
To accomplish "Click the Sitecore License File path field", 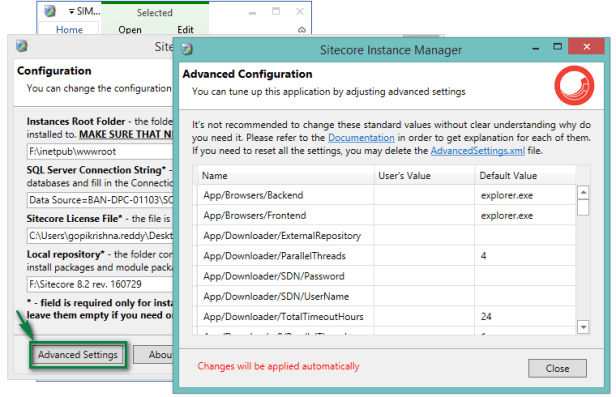I will click(100, 236).
